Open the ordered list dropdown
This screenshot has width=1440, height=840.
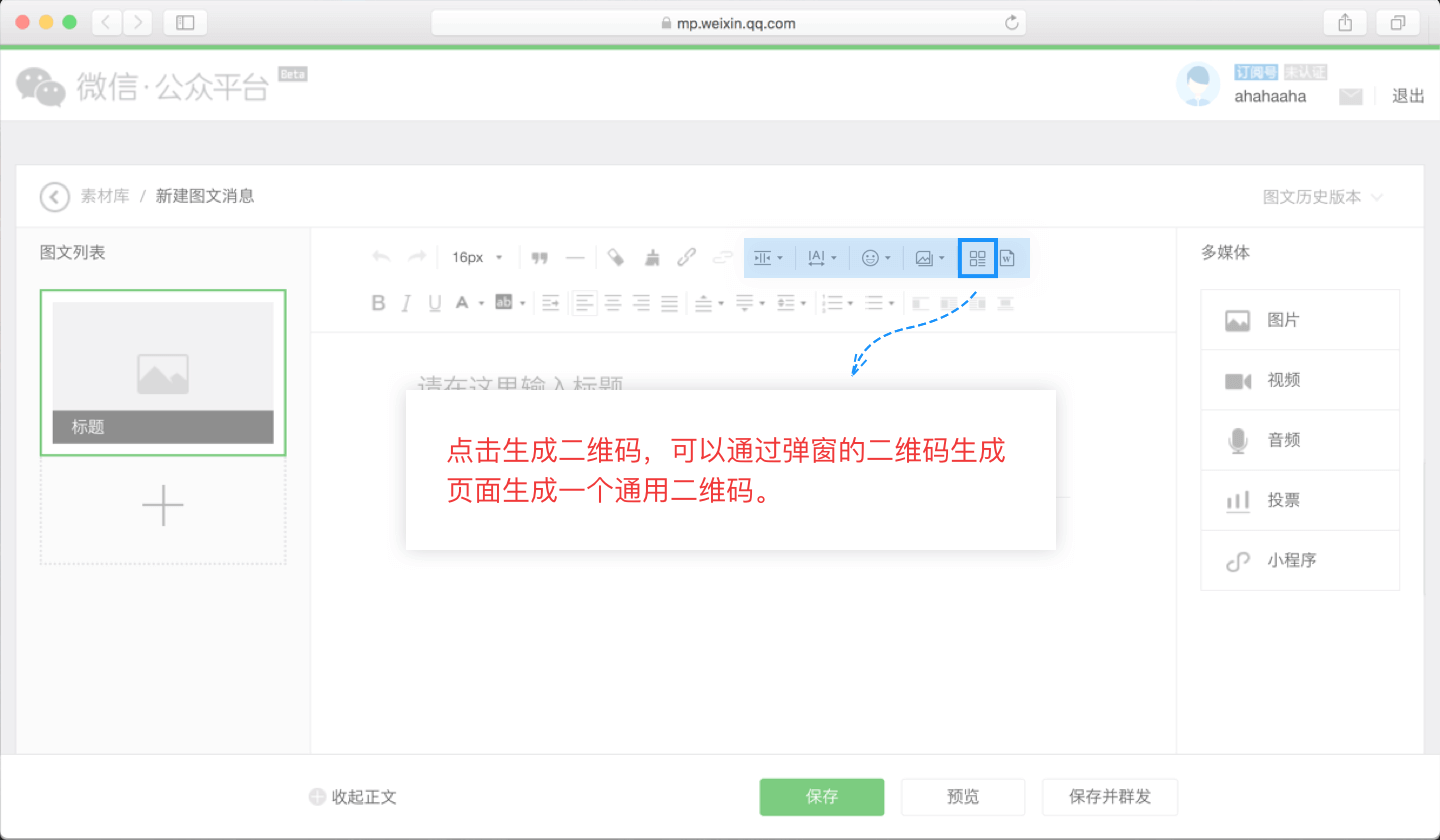pos(837,302)
